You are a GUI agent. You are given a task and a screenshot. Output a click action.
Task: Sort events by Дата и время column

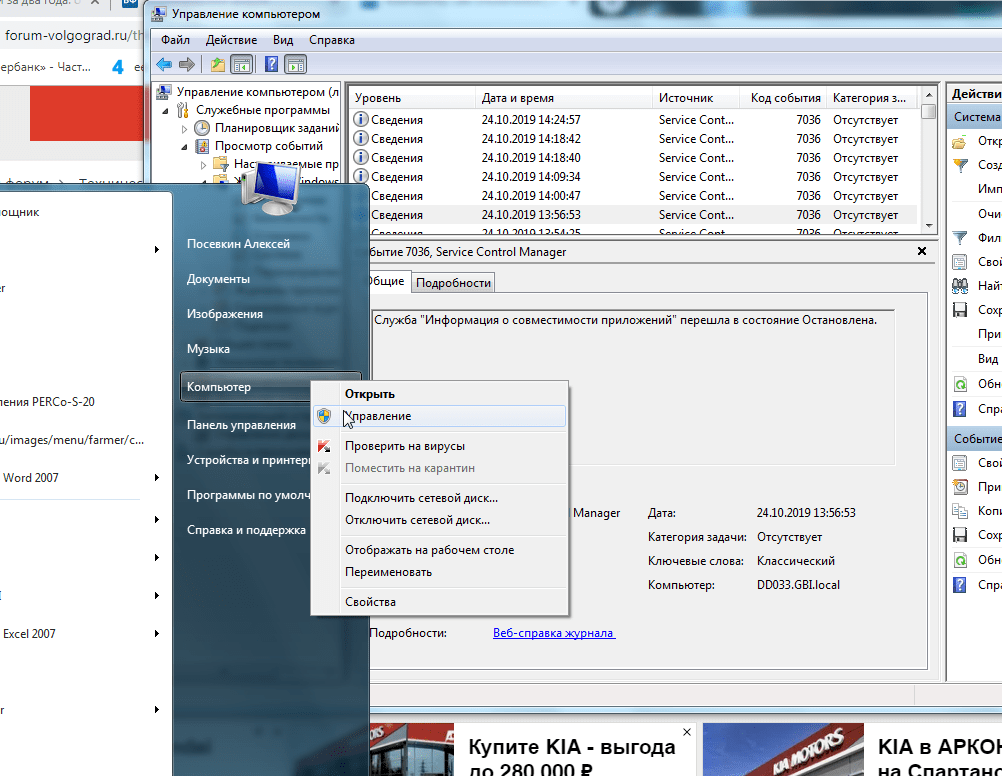click(517, 98)
